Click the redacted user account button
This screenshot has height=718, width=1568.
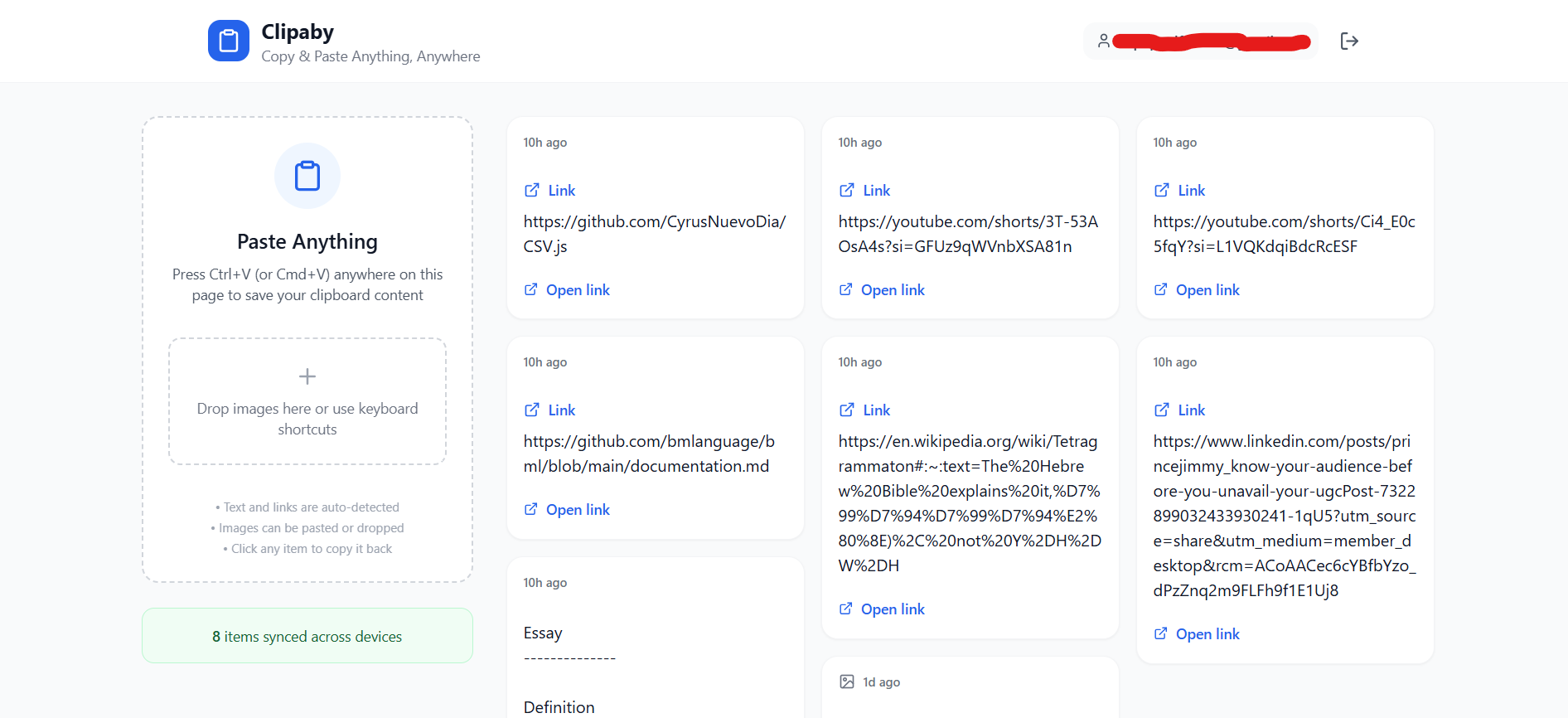pos(1200,41)
